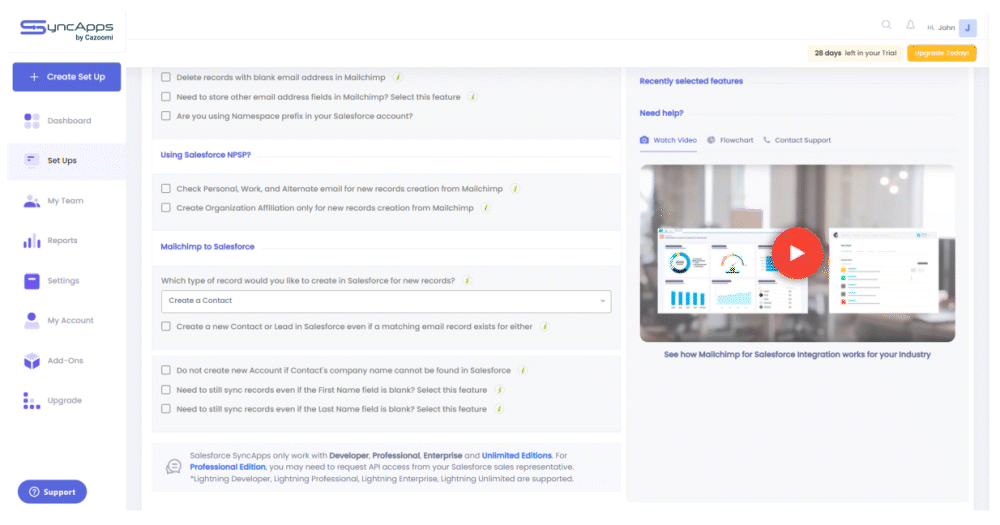Screen dimensions: 1000x525
Task: Enable Delete records with blank email address
Action: coord(166,77)
